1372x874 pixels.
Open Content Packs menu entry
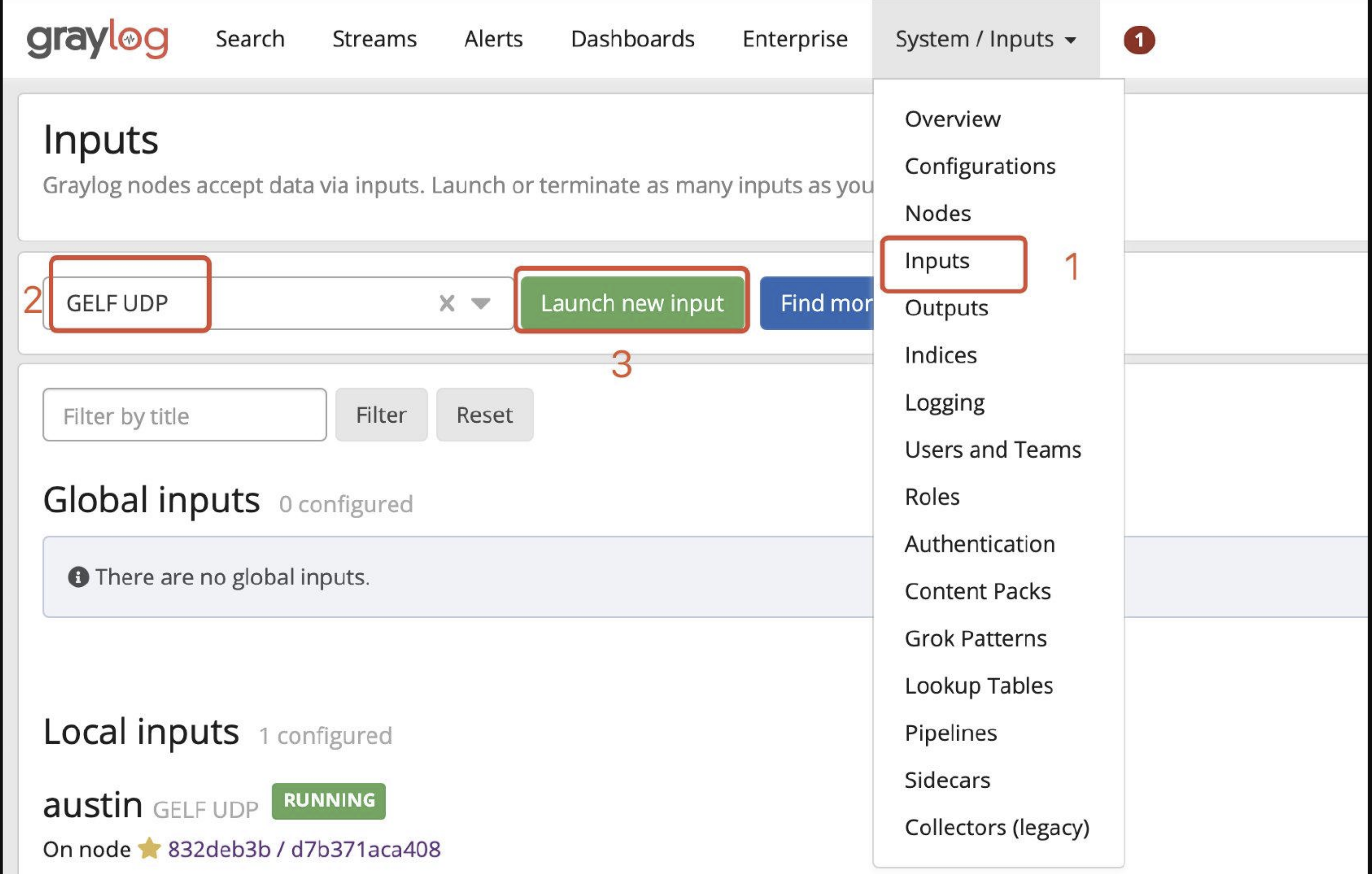978,591
